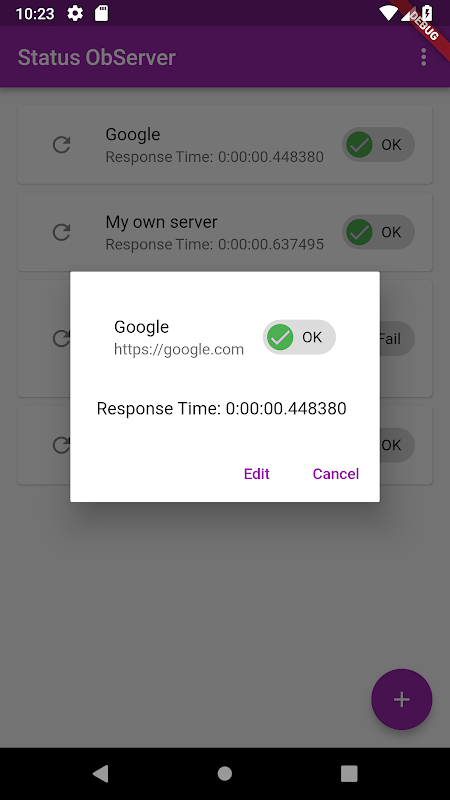
Task: Click the OK chip on My own server
Action: tap(378, 233)
